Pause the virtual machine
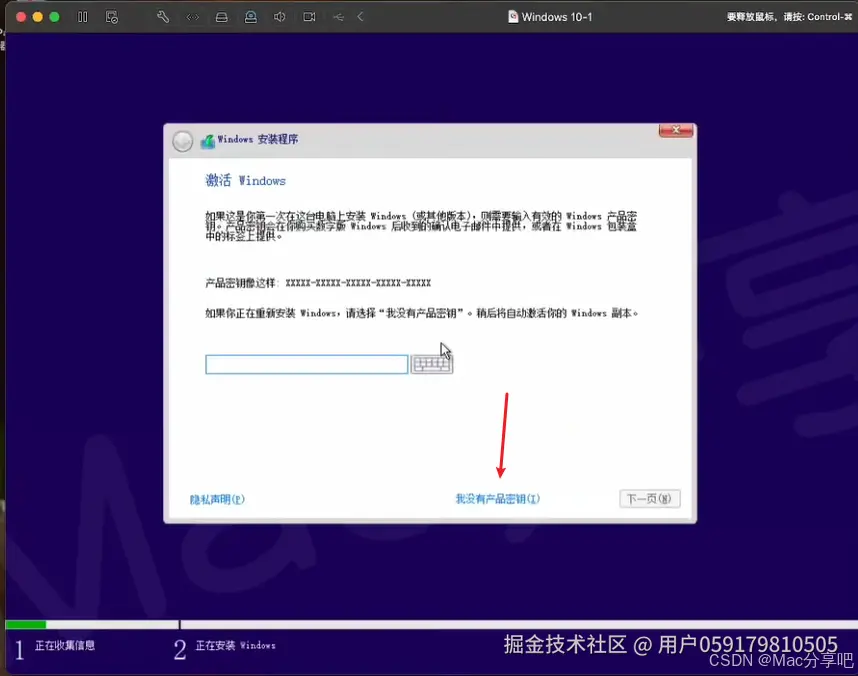This screenshot has width=858, height=676. pos(84,17)
